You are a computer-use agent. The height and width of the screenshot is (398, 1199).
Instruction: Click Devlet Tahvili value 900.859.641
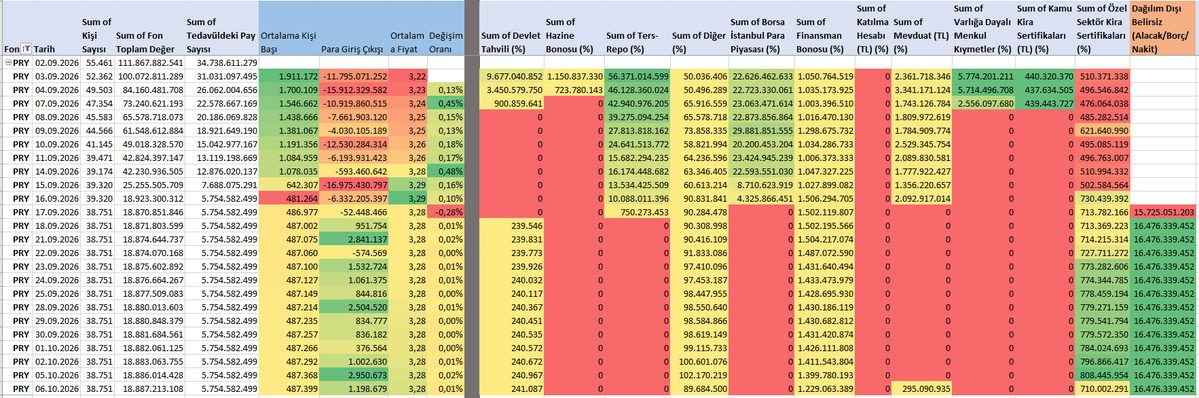(x=512, y=103)
